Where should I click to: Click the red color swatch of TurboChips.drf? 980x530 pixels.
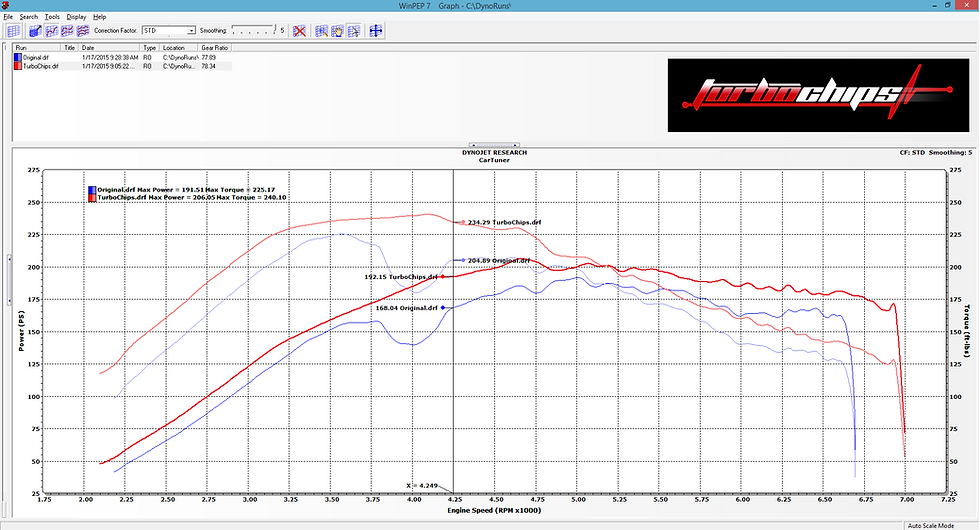click(18, 66)
